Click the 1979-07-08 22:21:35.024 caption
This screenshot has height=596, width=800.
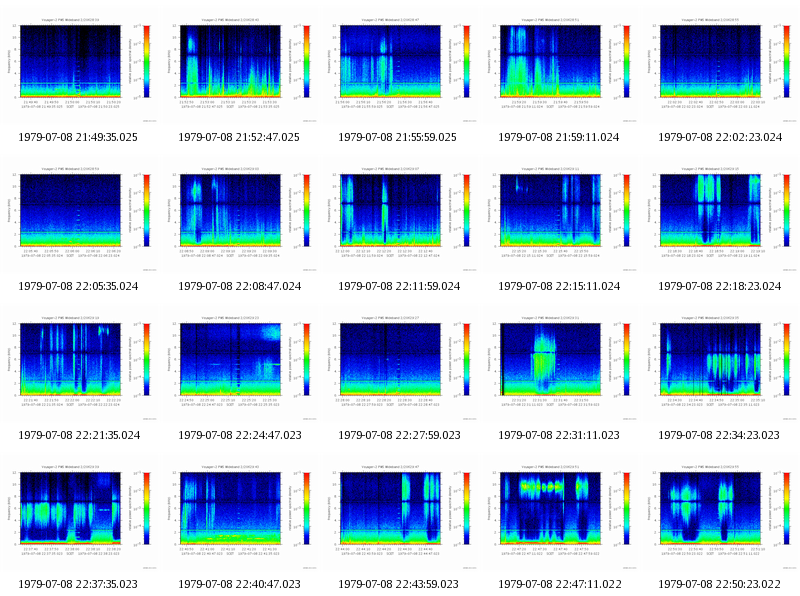[79, 435]
